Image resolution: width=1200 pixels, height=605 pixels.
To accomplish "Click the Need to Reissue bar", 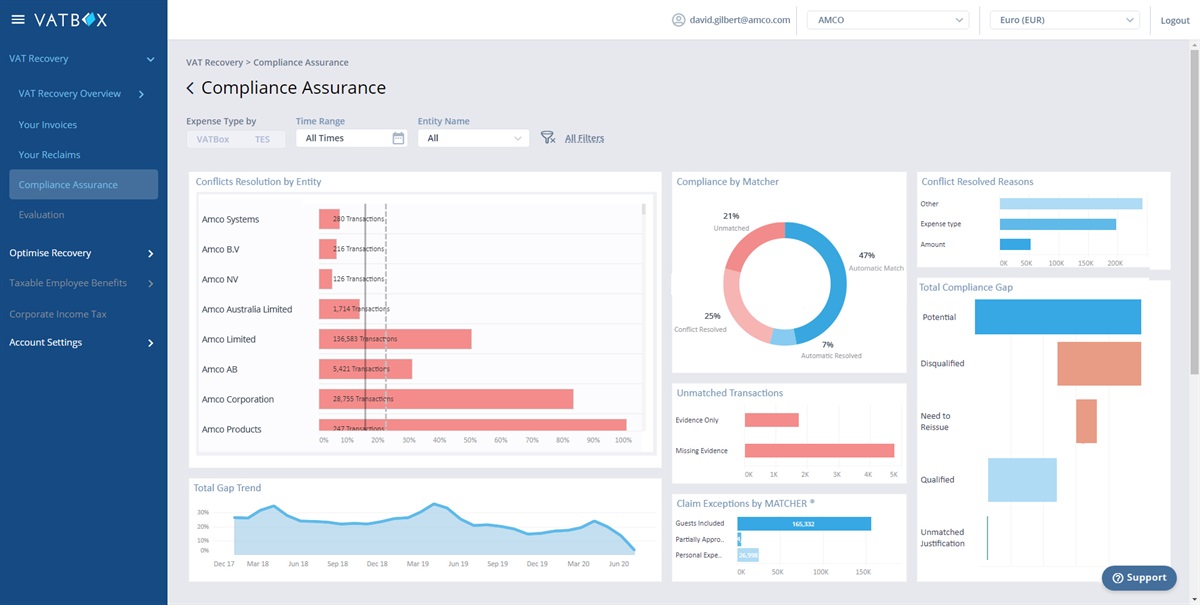I will pos(1086,421).
